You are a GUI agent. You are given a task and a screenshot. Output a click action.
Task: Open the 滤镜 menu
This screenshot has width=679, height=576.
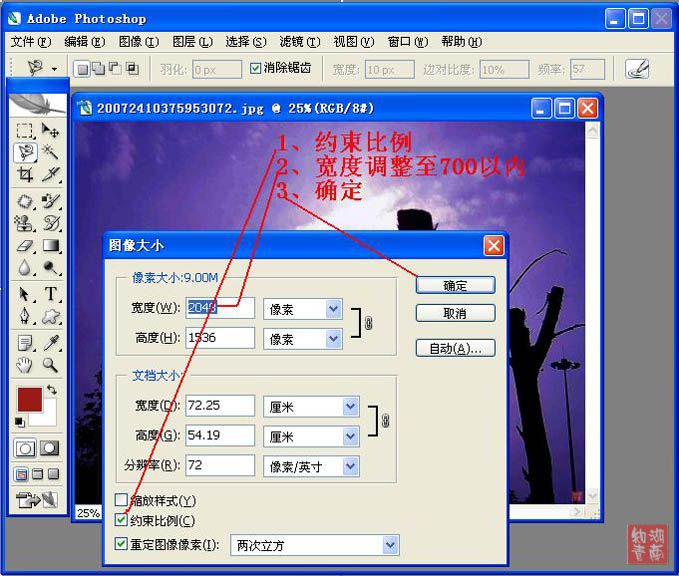pyautogui.click(x=299, y=42)
